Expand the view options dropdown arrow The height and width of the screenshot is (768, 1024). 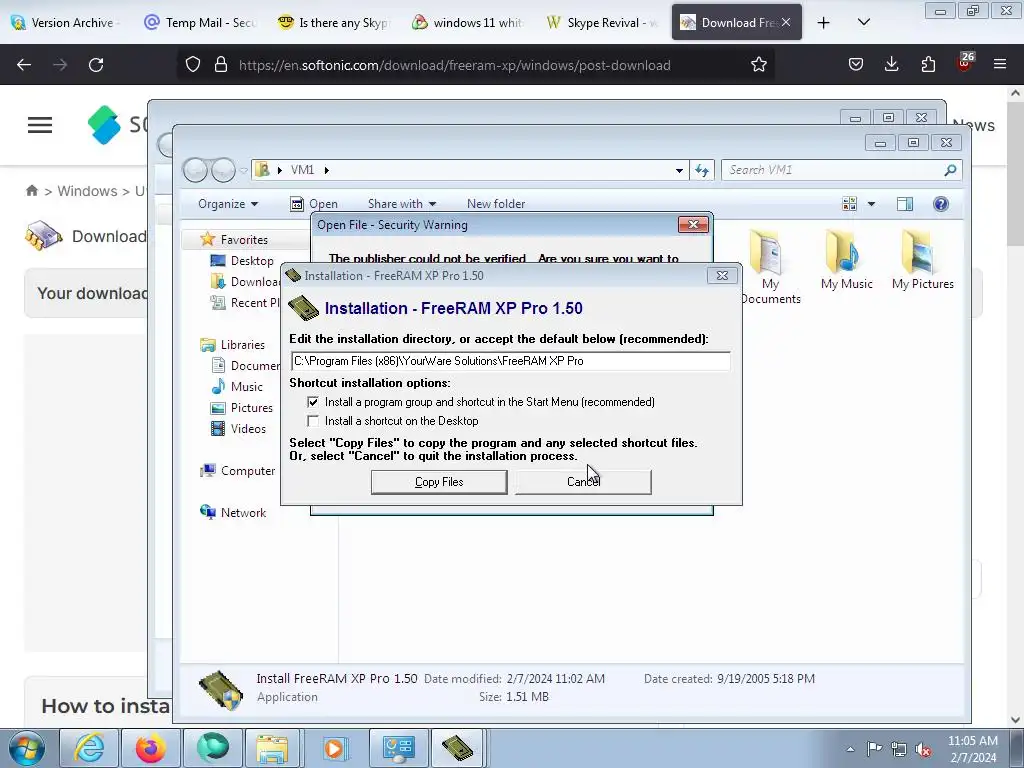click(x=871, y=204)
